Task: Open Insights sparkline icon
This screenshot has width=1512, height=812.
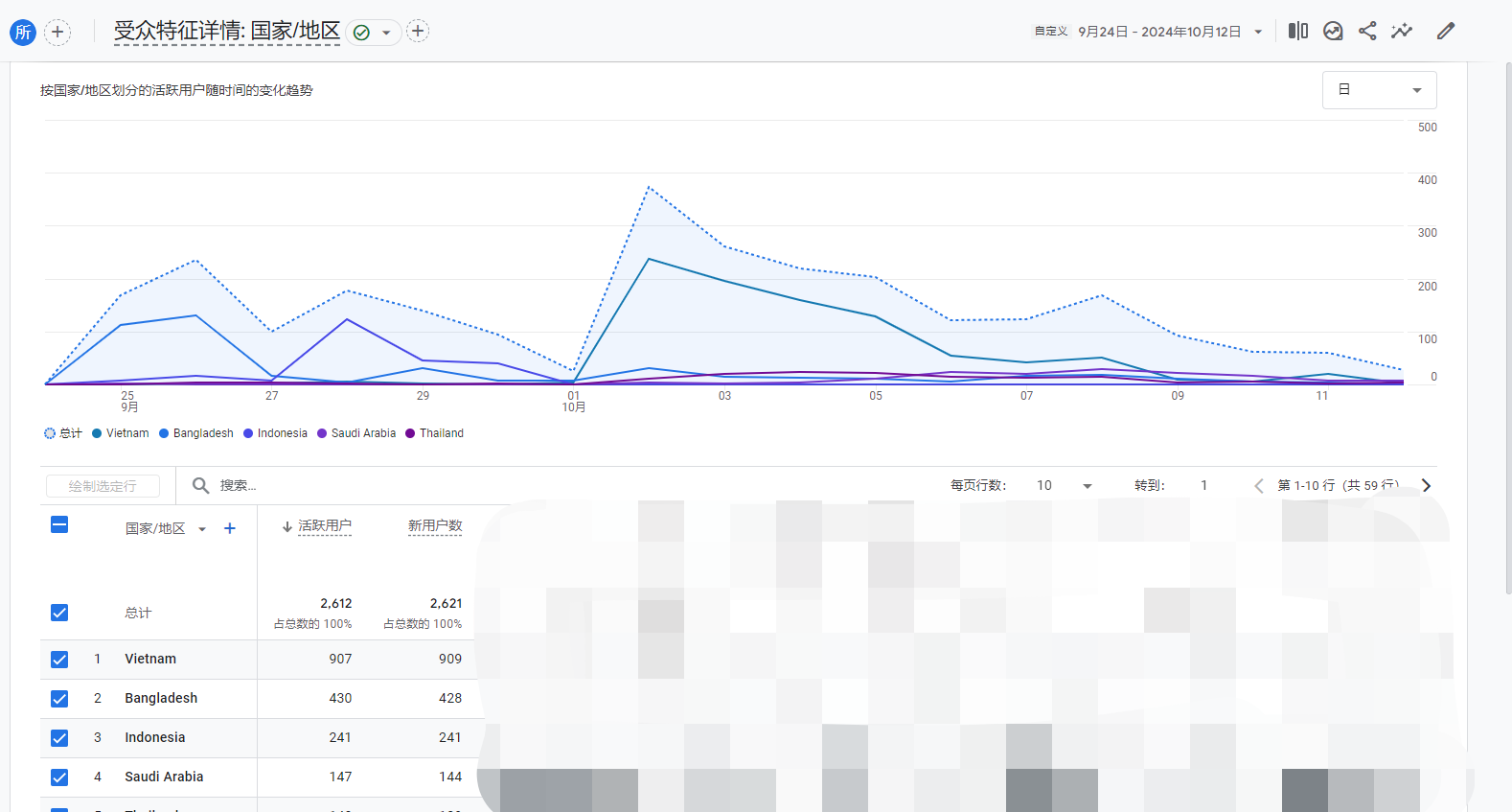Action: 1402,31
